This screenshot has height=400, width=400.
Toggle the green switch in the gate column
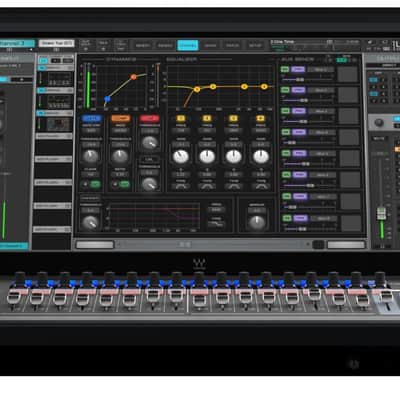(95, 184)
